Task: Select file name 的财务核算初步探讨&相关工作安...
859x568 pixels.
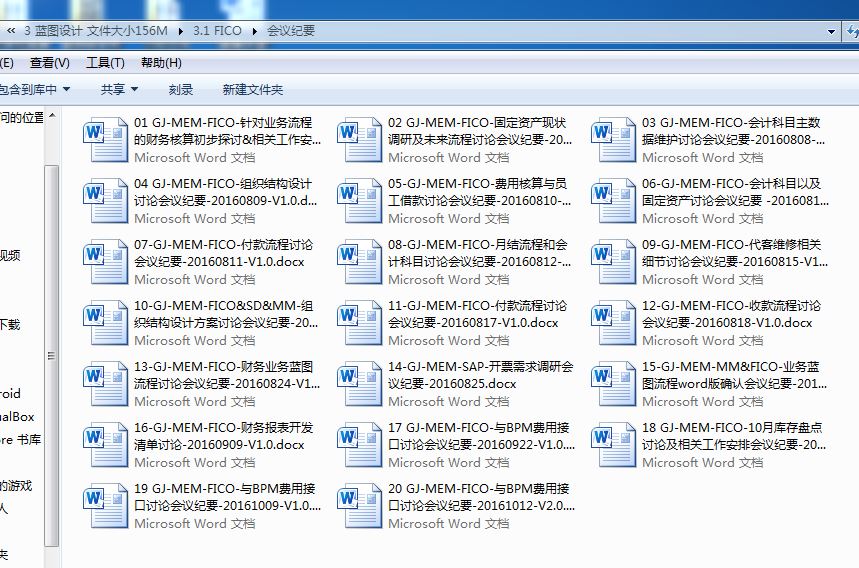Action: tap(227, 140)
